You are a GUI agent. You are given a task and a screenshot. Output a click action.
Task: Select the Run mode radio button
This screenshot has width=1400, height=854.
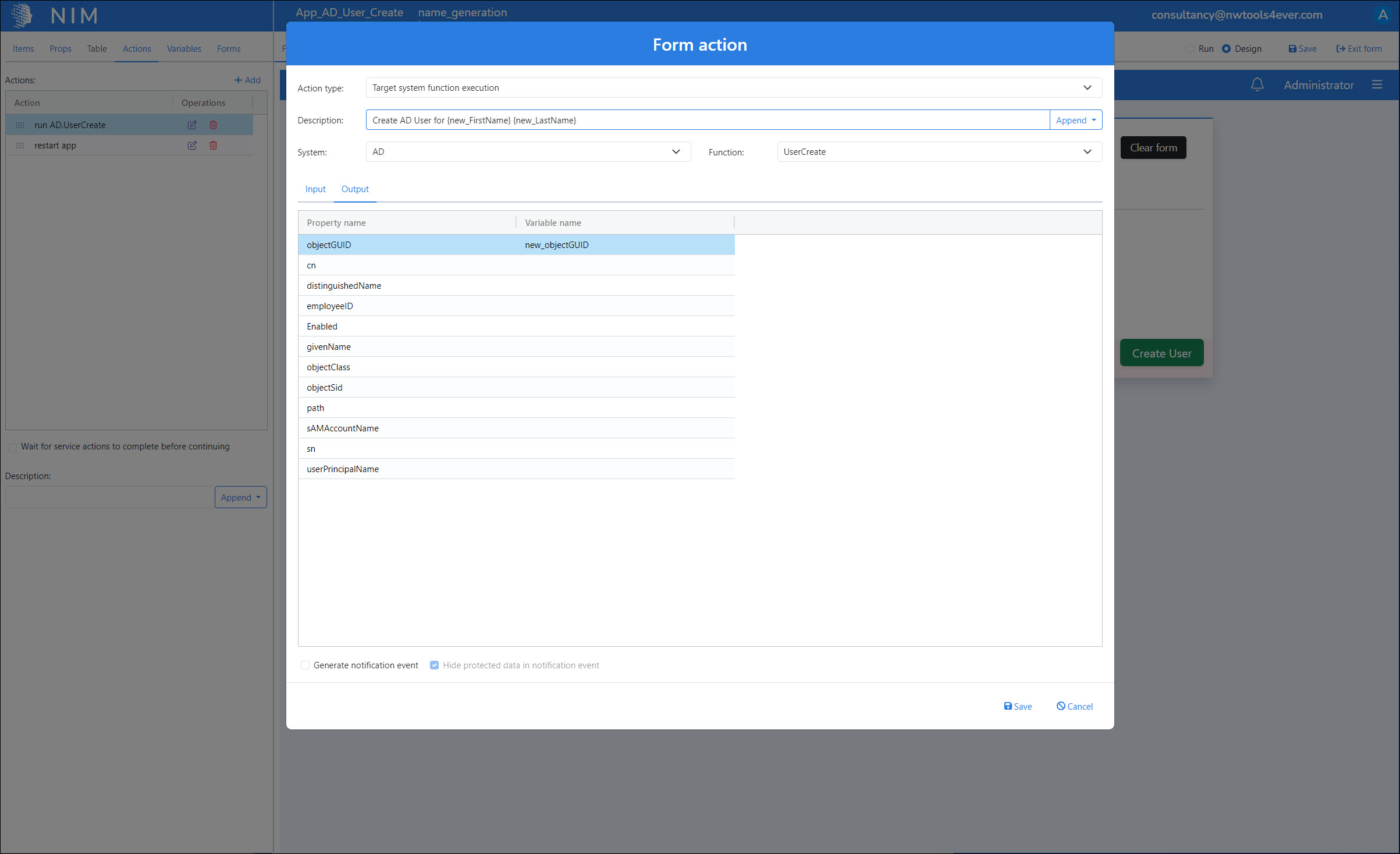point(1191,49)
